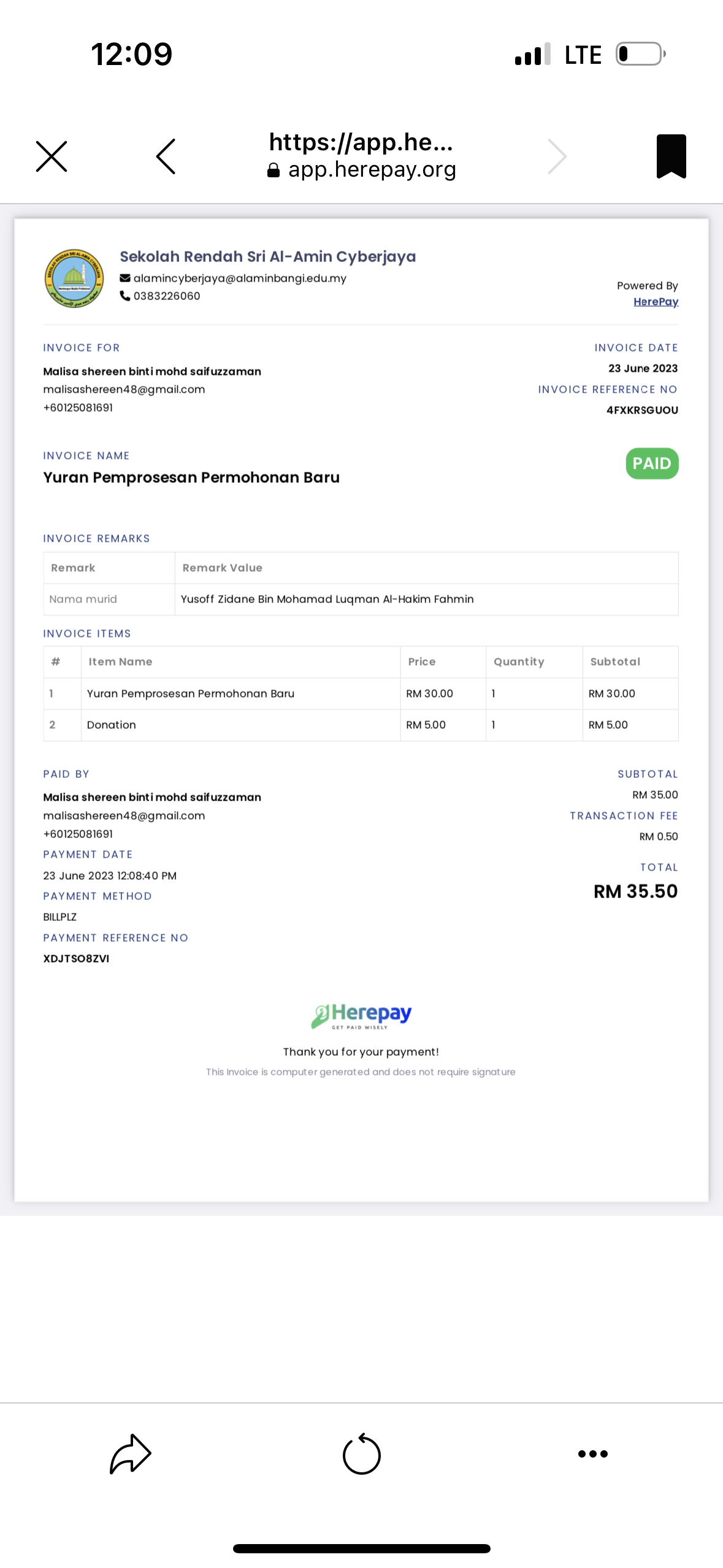This screenshot has height=1568, width=723.
Task: Tap the home indicator bar
Action: (x=362, y=1548)
